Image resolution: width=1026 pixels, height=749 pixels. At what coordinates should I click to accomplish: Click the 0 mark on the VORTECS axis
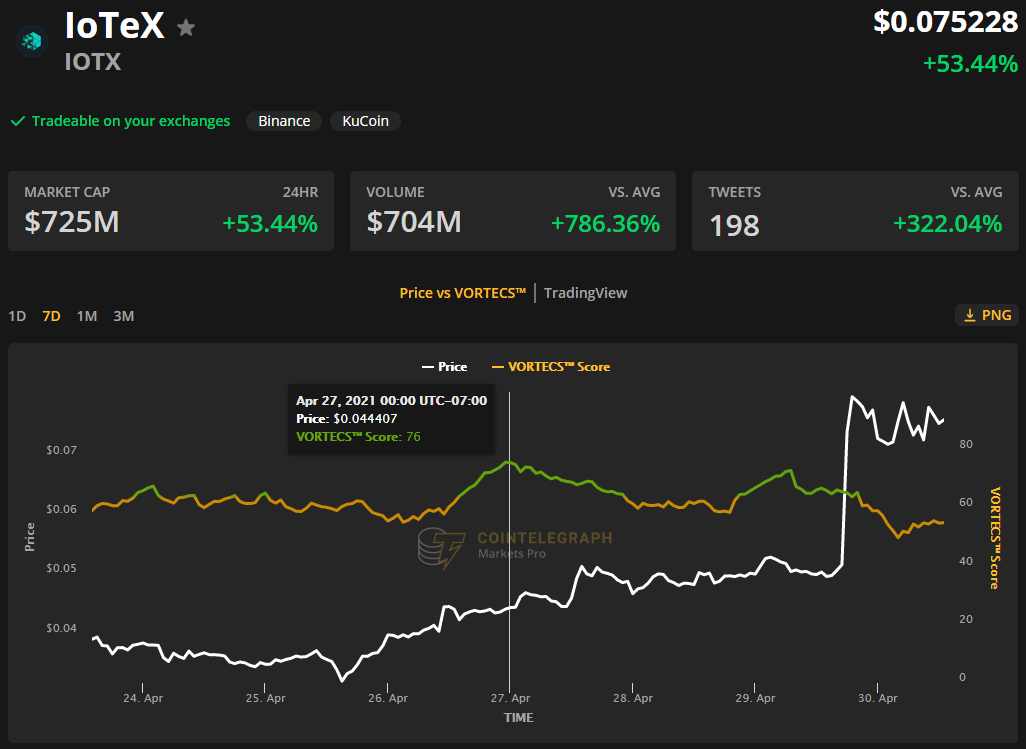pyautogui.click(x=962, y=677)
